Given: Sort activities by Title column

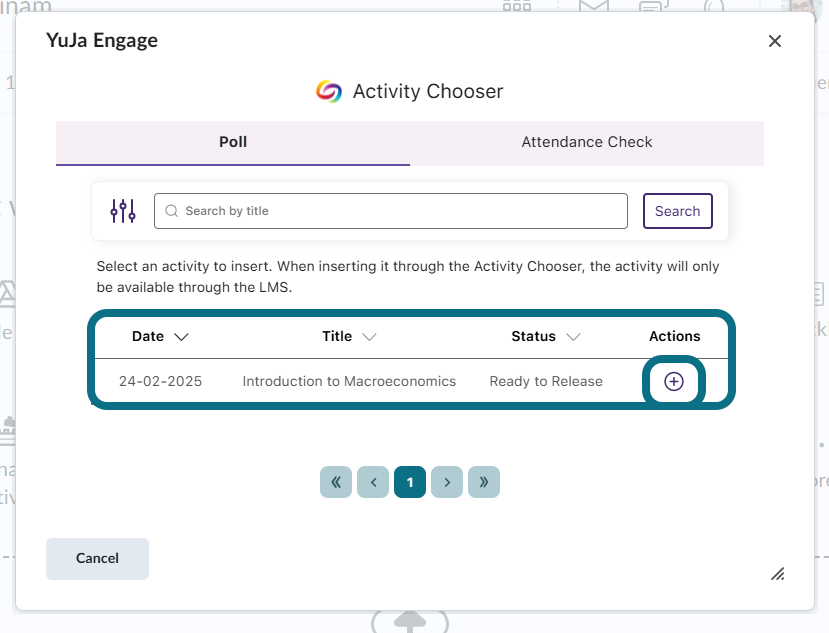Looking at the screenshot, I should 349,336.
